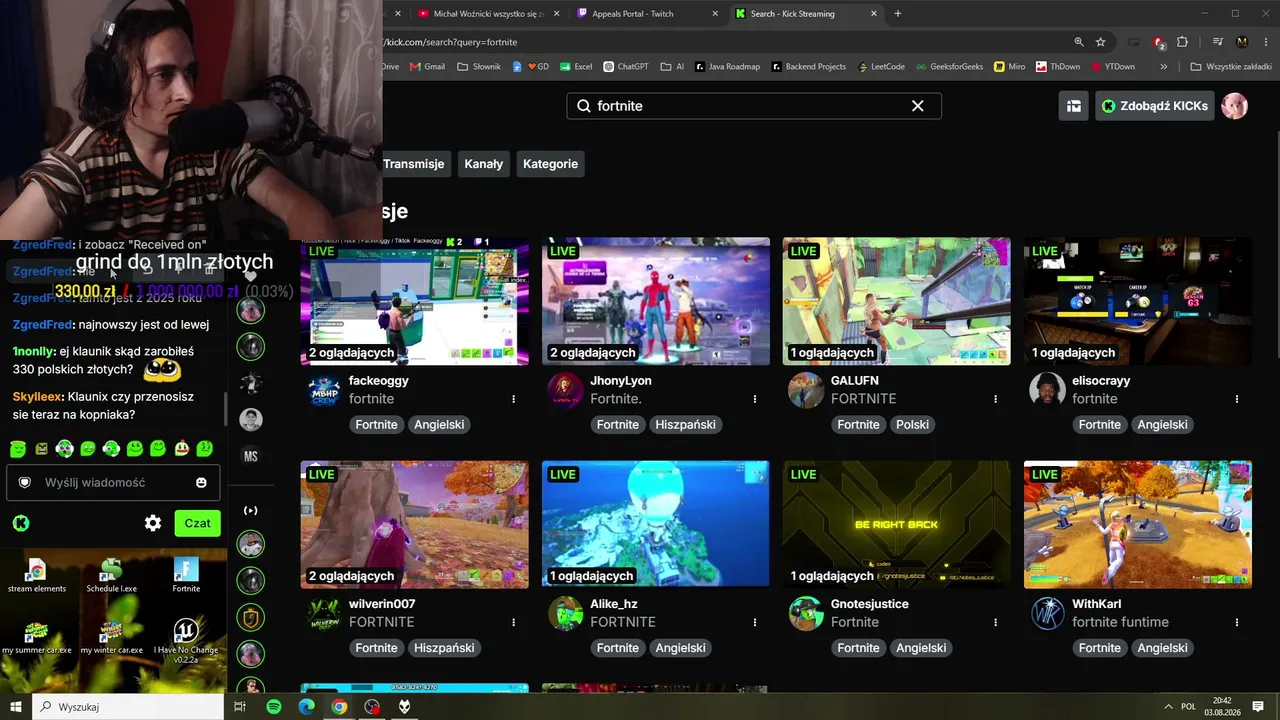Open the LeetCode bookmark
1280x720 pixels.
click(881, 67)
